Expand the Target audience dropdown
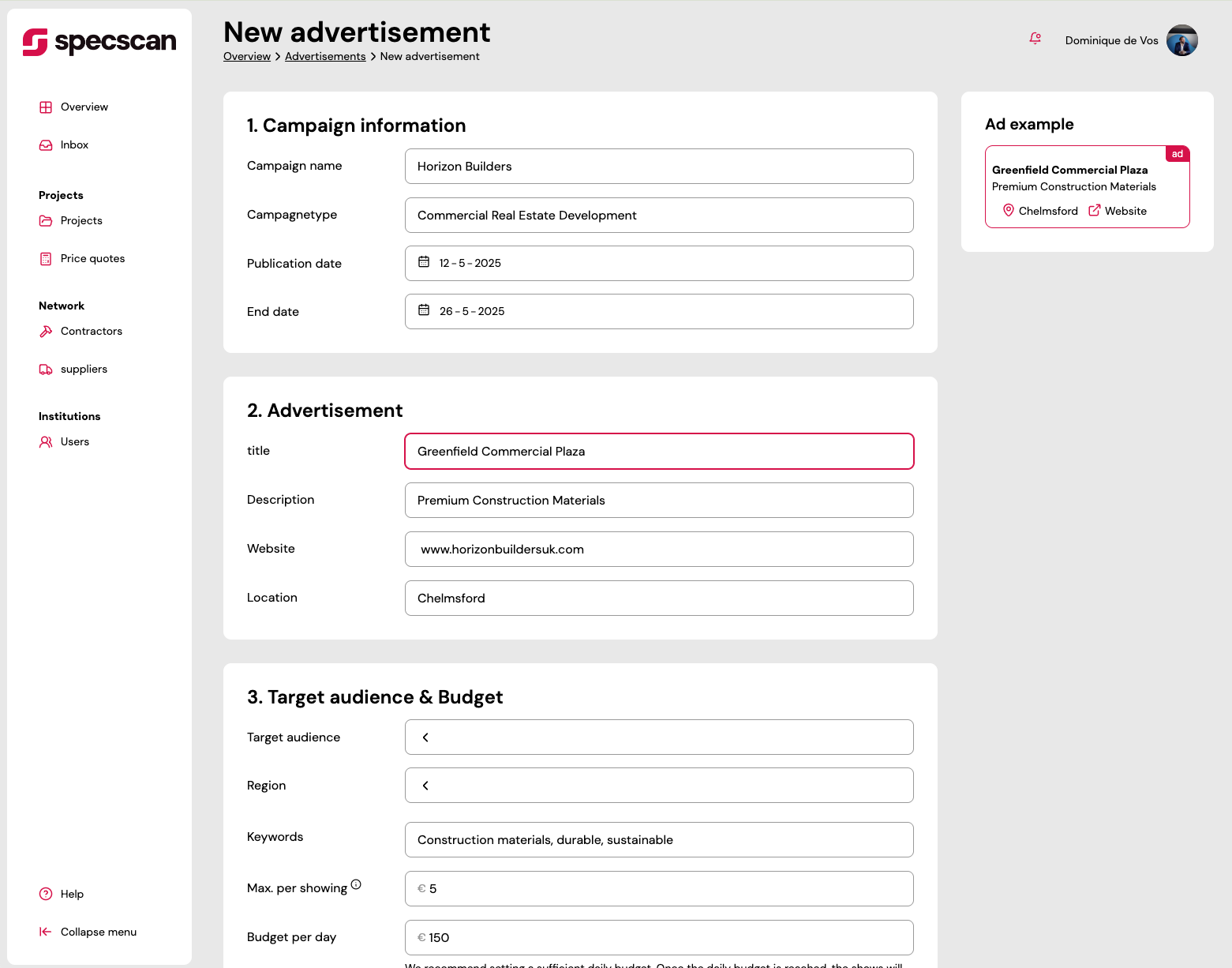This screenshot has height=968, width=1232. (659, 737)
